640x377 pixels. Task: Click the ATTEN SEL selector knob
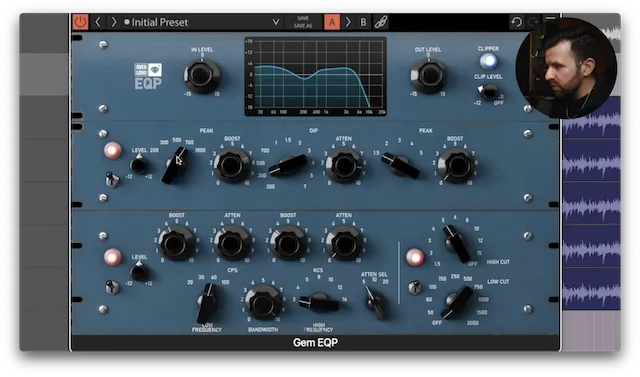(x=375, y=303)
